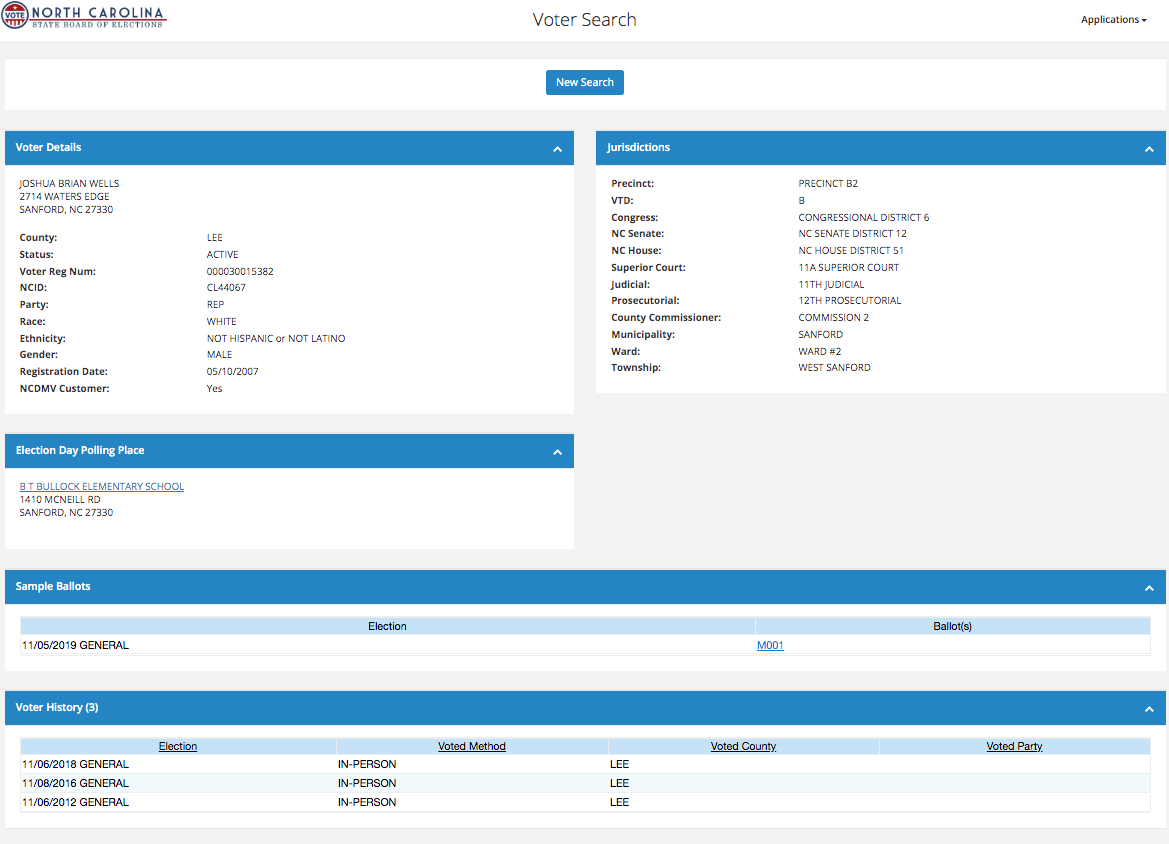Start a New Search

click(x=584, y=82)
